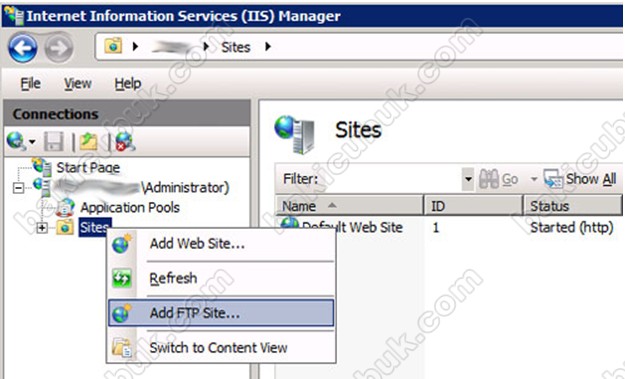Image resolution: width=625 pixels, height=379 pixels.
Task: Click the Application Pools icon
Action: pos(66,207)
